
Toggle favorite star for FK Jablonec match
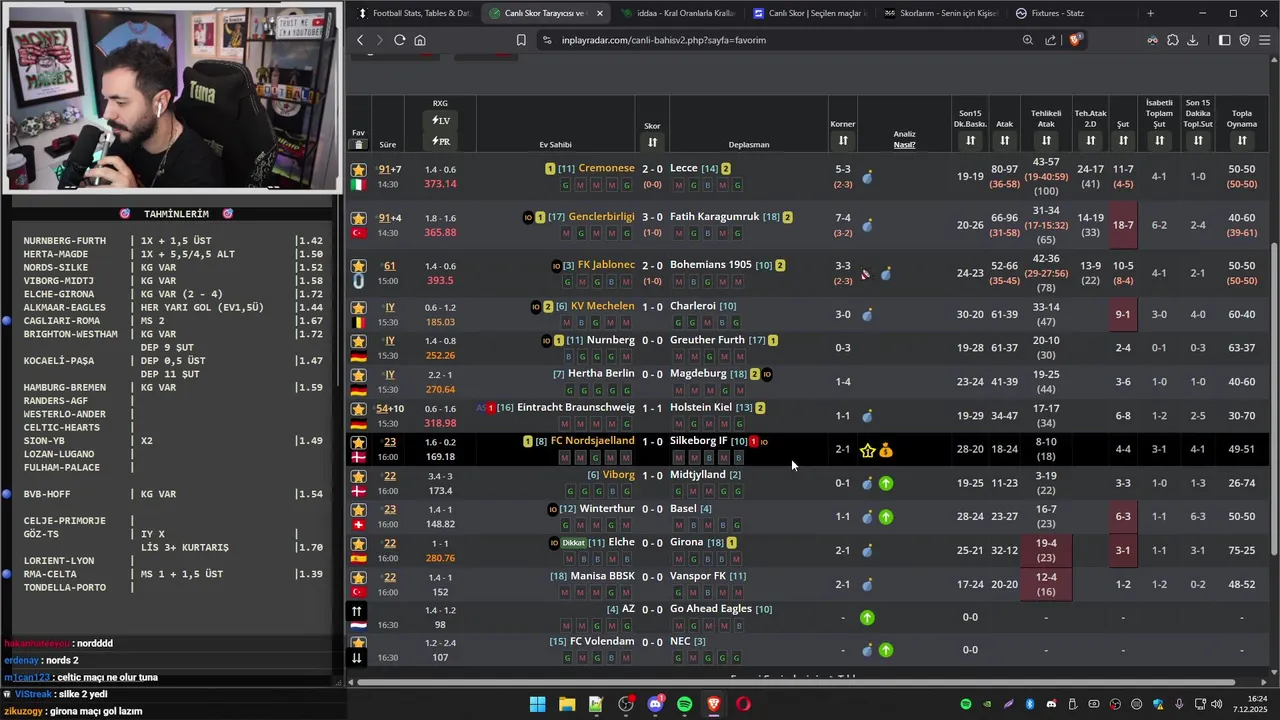click(358, 266)
